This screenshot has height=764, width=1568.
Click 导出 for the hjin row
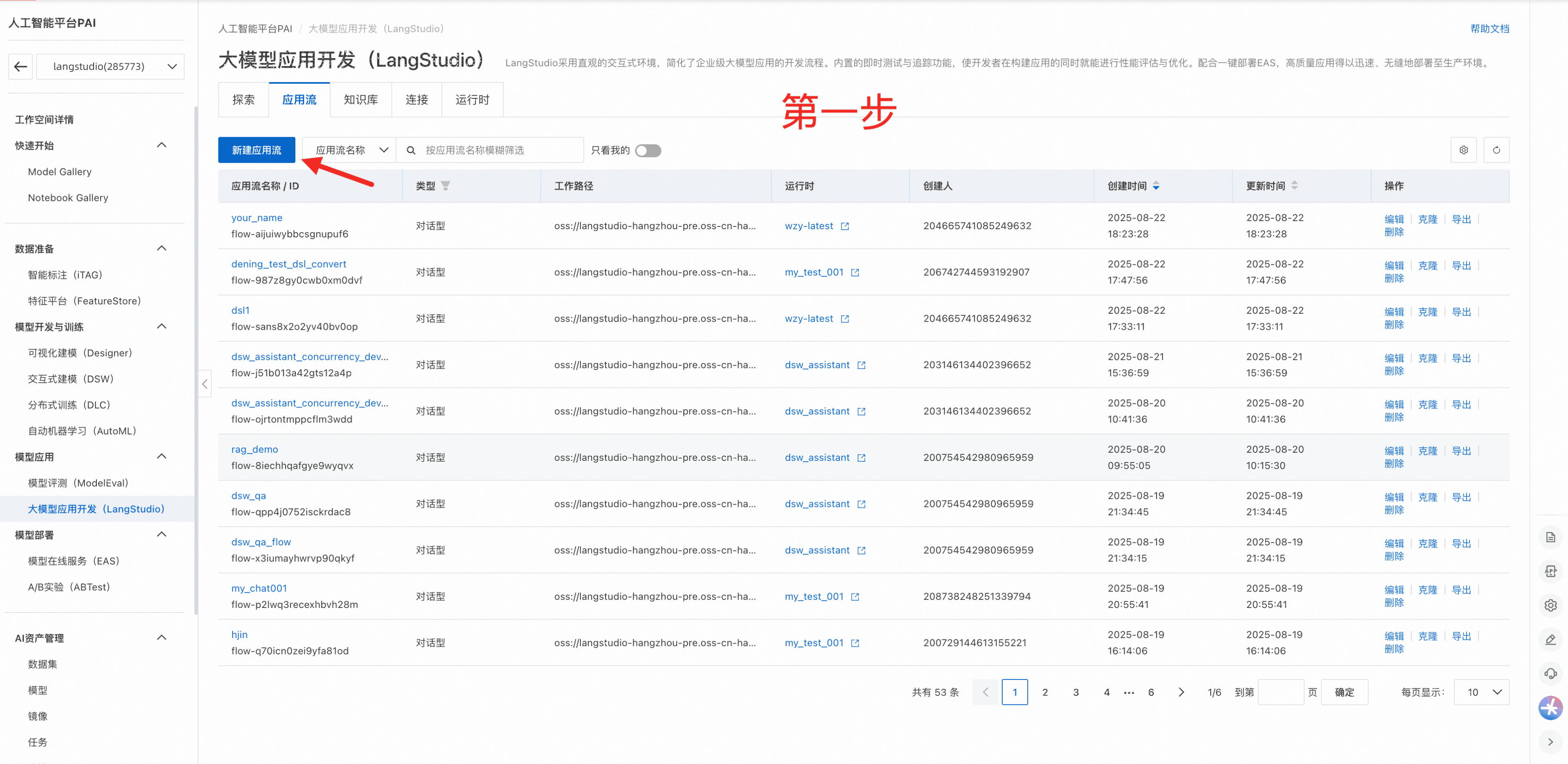1461,636
